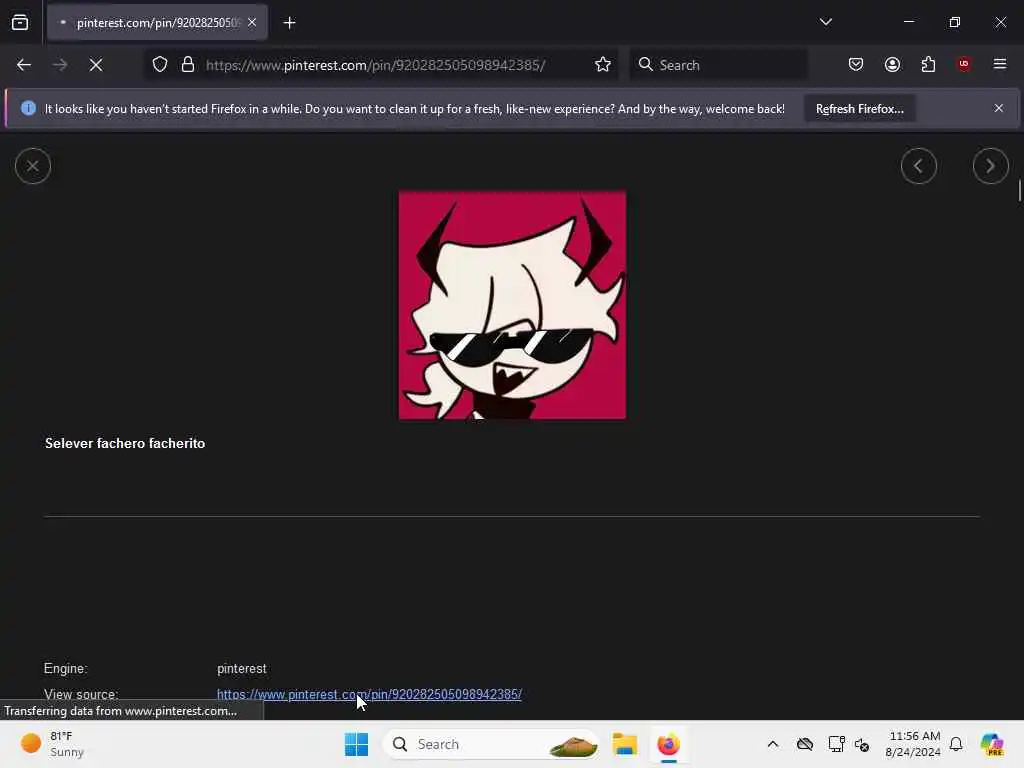1024x768 pixels.
Task: Stop loading the page
Action: click(96, 65)
